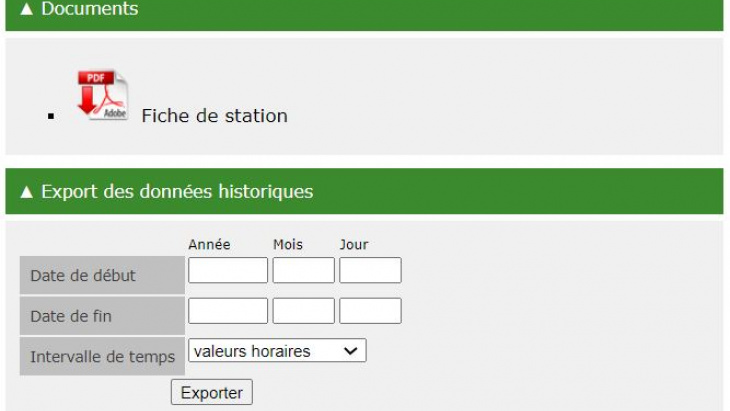The width and height of the screenshot is (730, 411).
Task: Focus the Date de fin day field
Action: pyautogui.click(x=370, y=311)
